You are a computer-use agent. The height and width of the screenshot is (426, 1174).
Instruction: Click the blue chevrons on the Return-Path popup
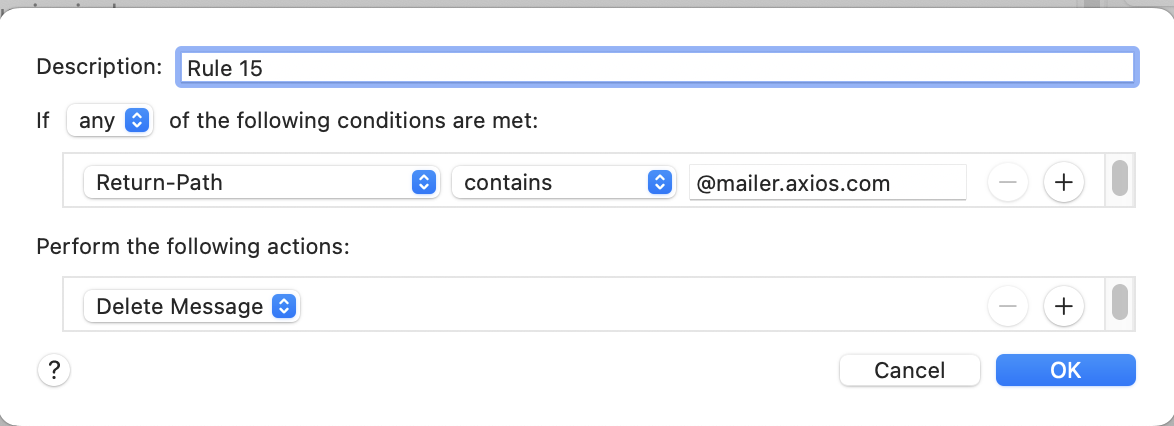pos(424,183)
